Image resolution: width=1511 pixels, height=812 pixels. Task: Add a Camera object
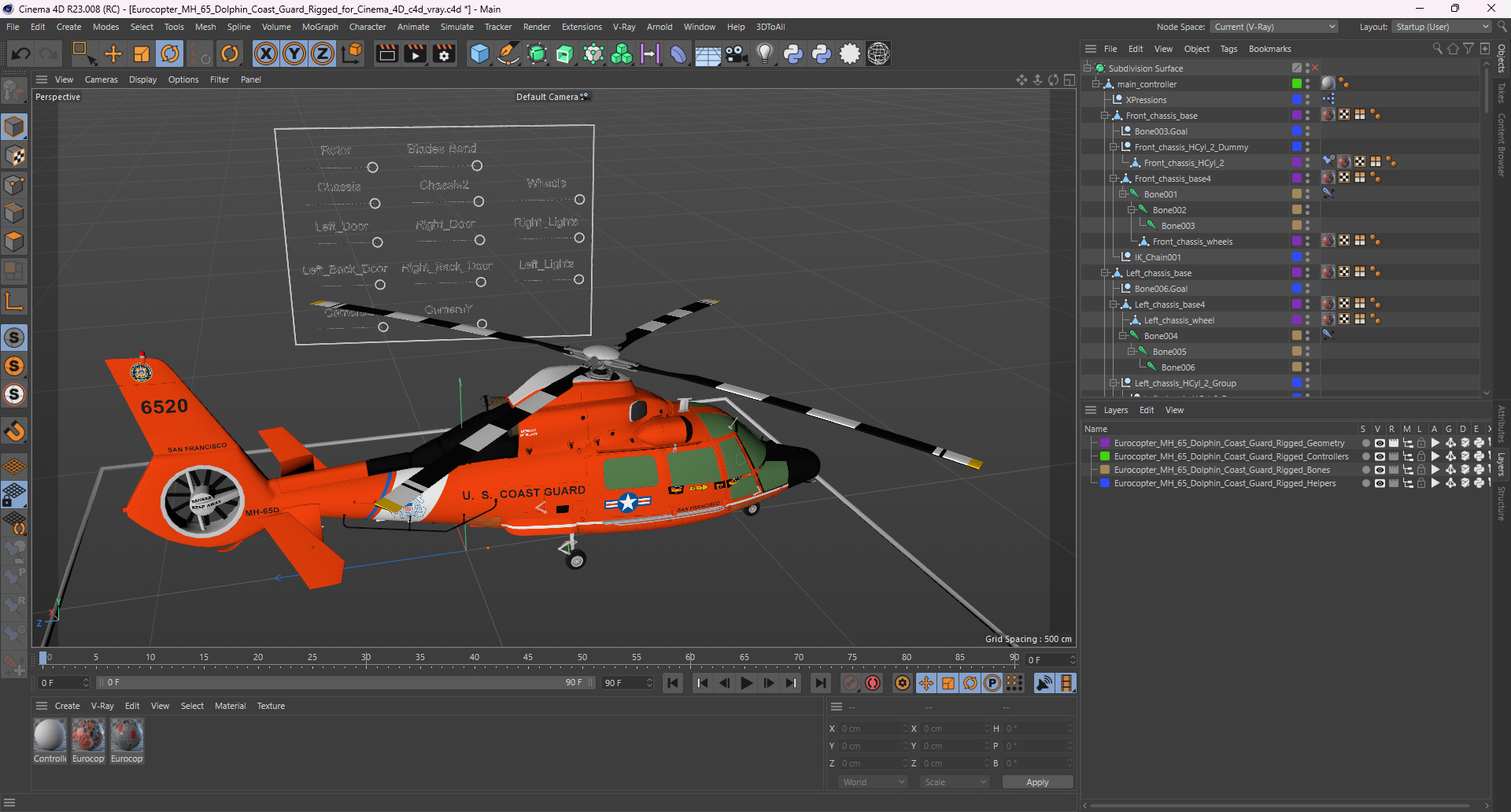736,54
